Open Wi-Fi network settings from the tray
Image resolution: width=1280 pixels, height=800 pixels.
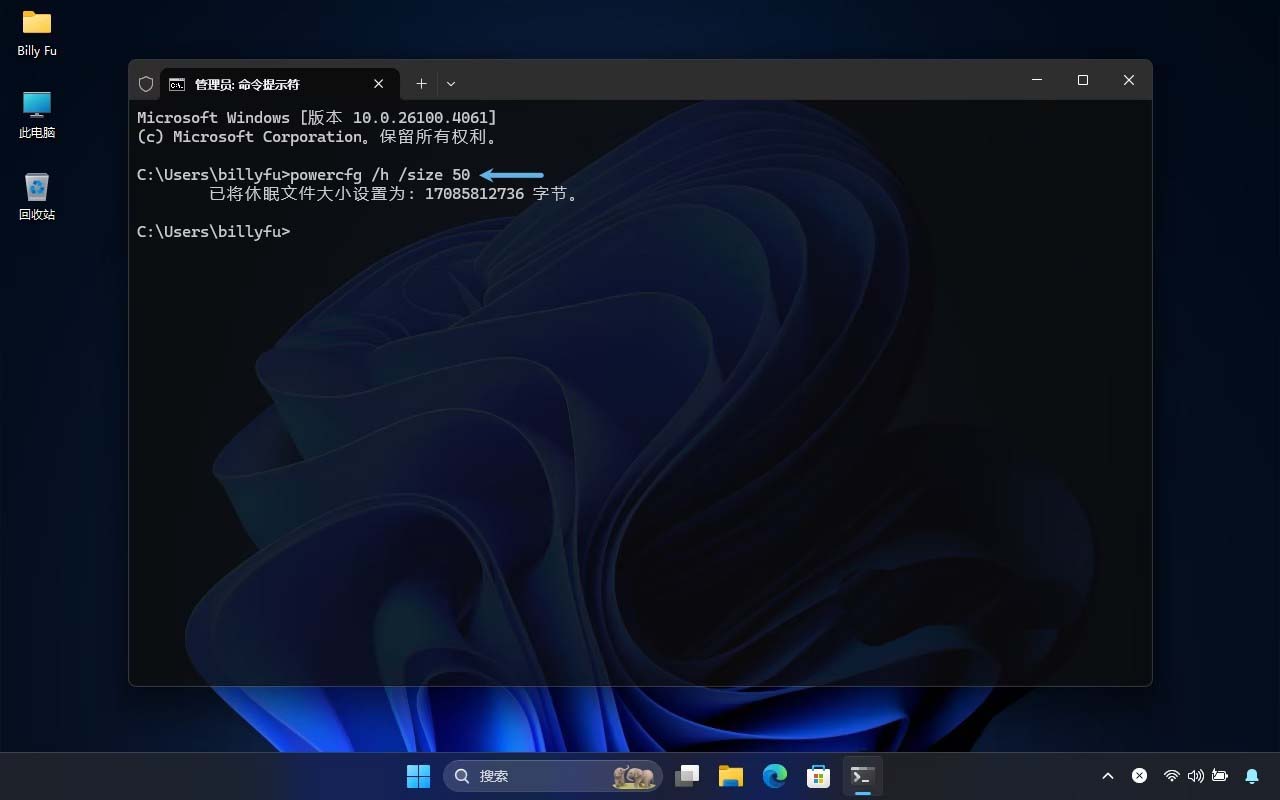coord(1172,775)
